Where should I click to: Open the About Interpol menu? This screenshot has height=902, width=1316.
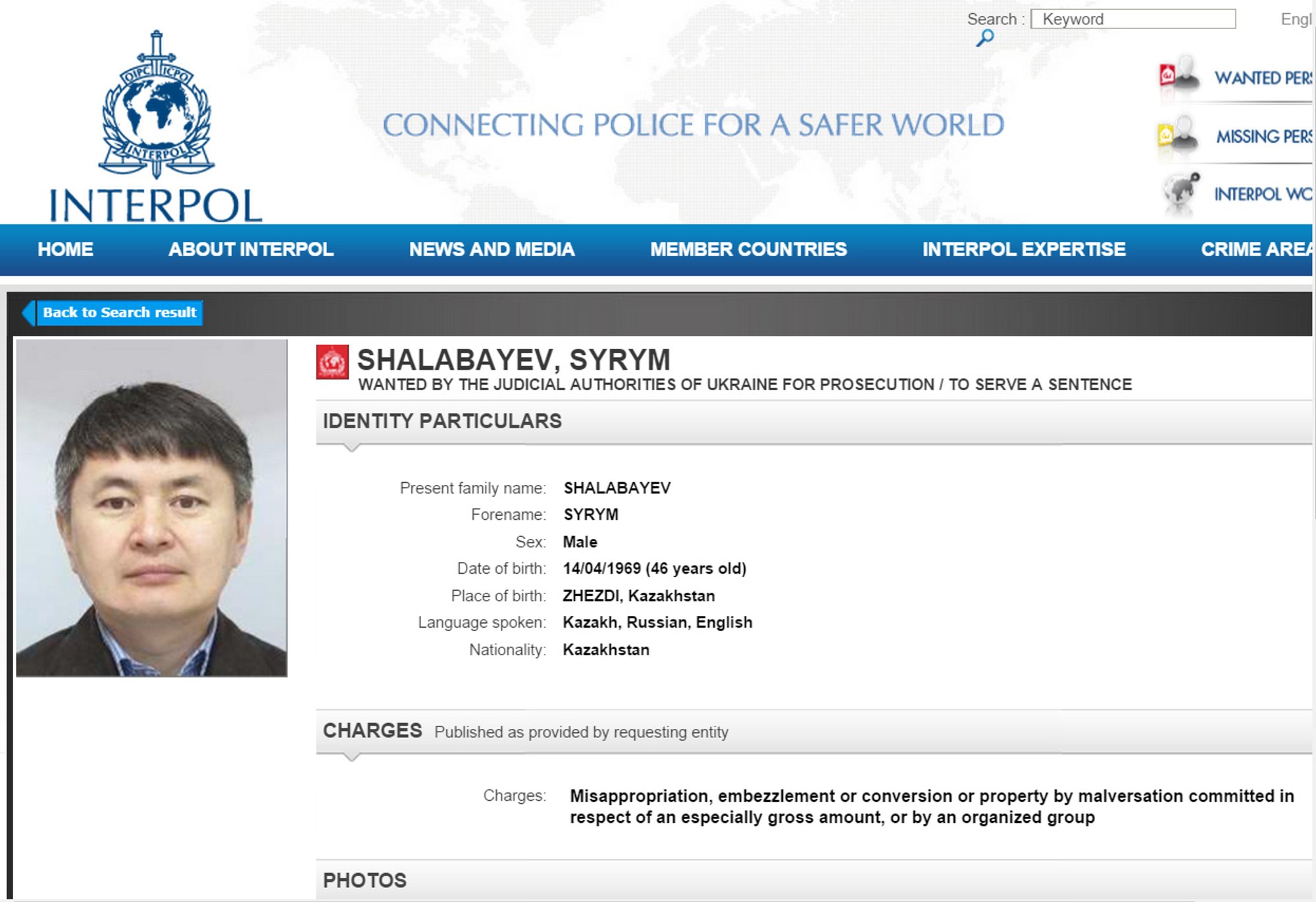251,249
